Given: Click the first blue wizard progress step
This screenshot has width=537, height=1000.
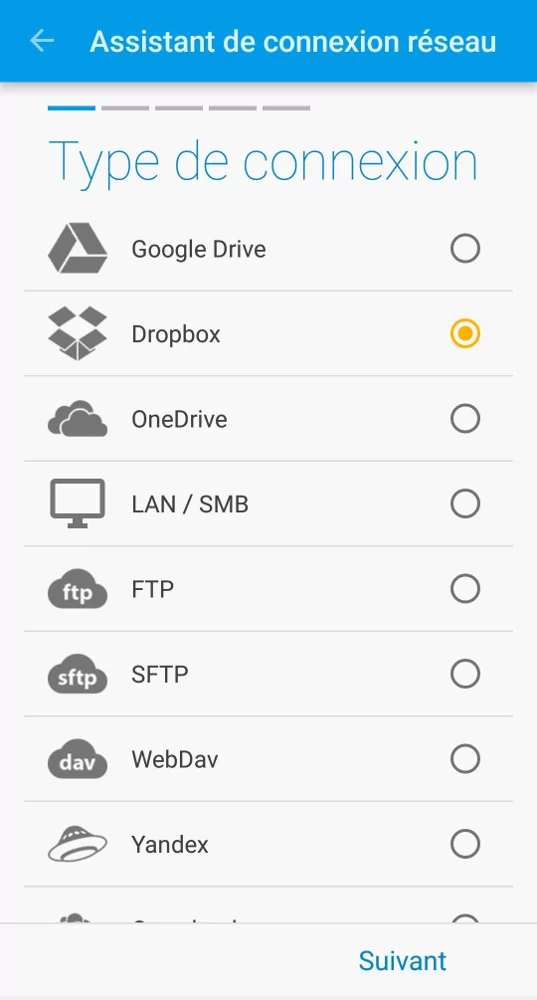Looking at the screenshot, I should 71,108.
